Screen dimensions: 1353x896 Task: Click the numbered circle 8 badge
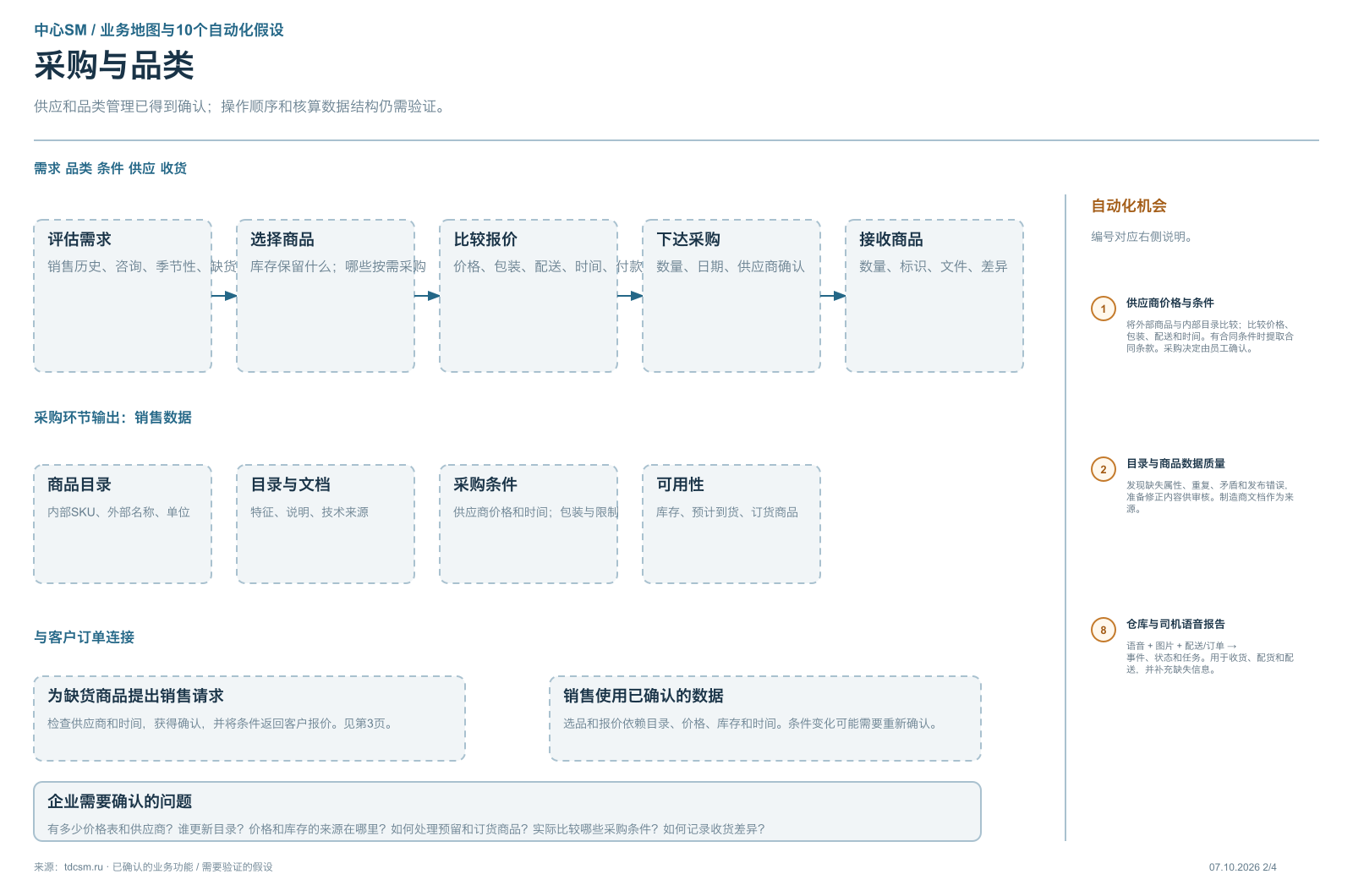tap(1103, 630)
